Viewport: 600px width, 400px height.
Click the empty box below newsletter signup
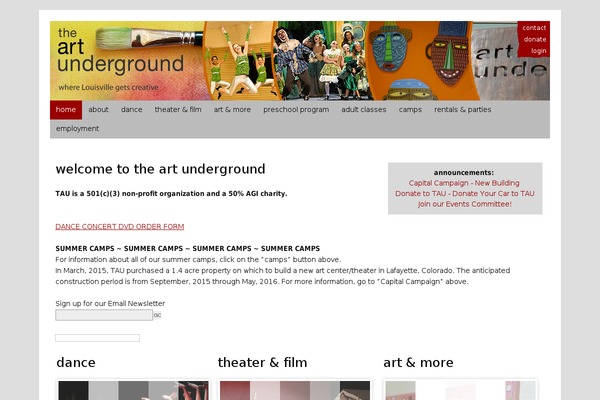coord(98,338)
